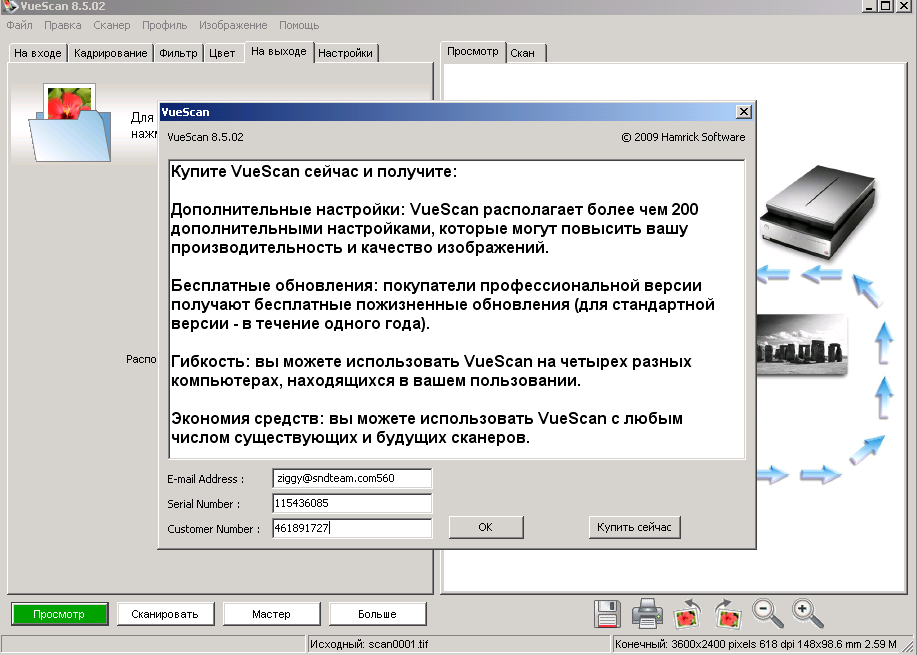Click the printer icon in bottom toolbar
The width and height of the screenshot is (917, 655).
647,614
